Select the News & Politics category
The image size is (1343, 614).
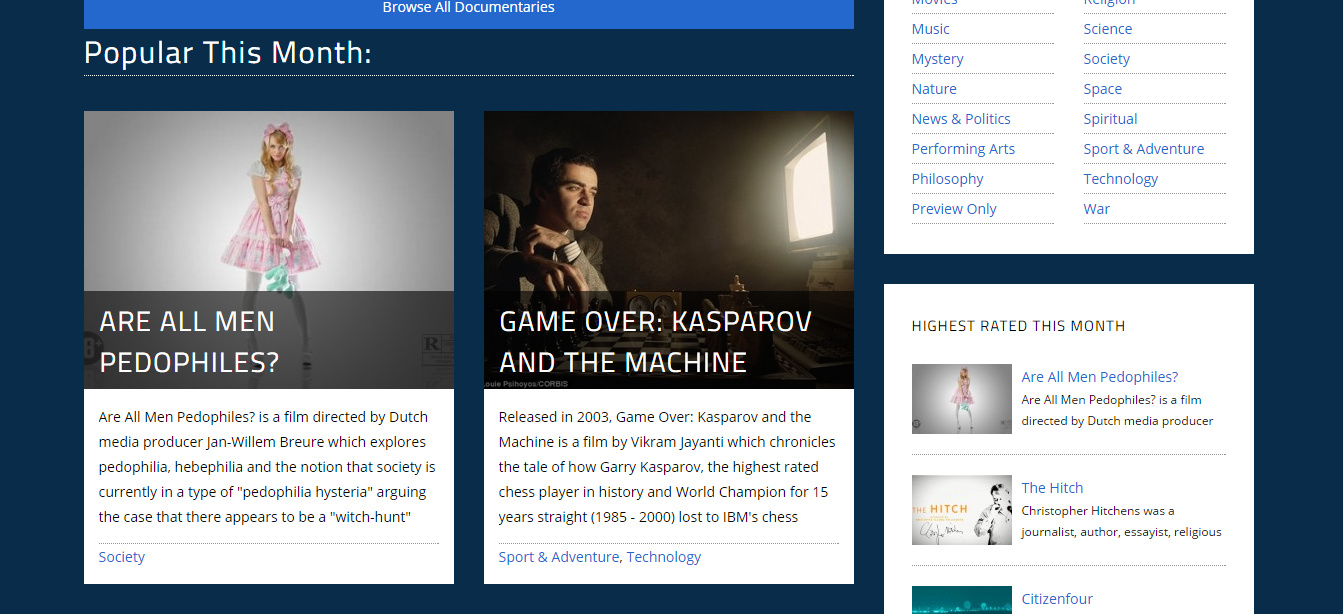pyautogui.click(x=961, y=119)
